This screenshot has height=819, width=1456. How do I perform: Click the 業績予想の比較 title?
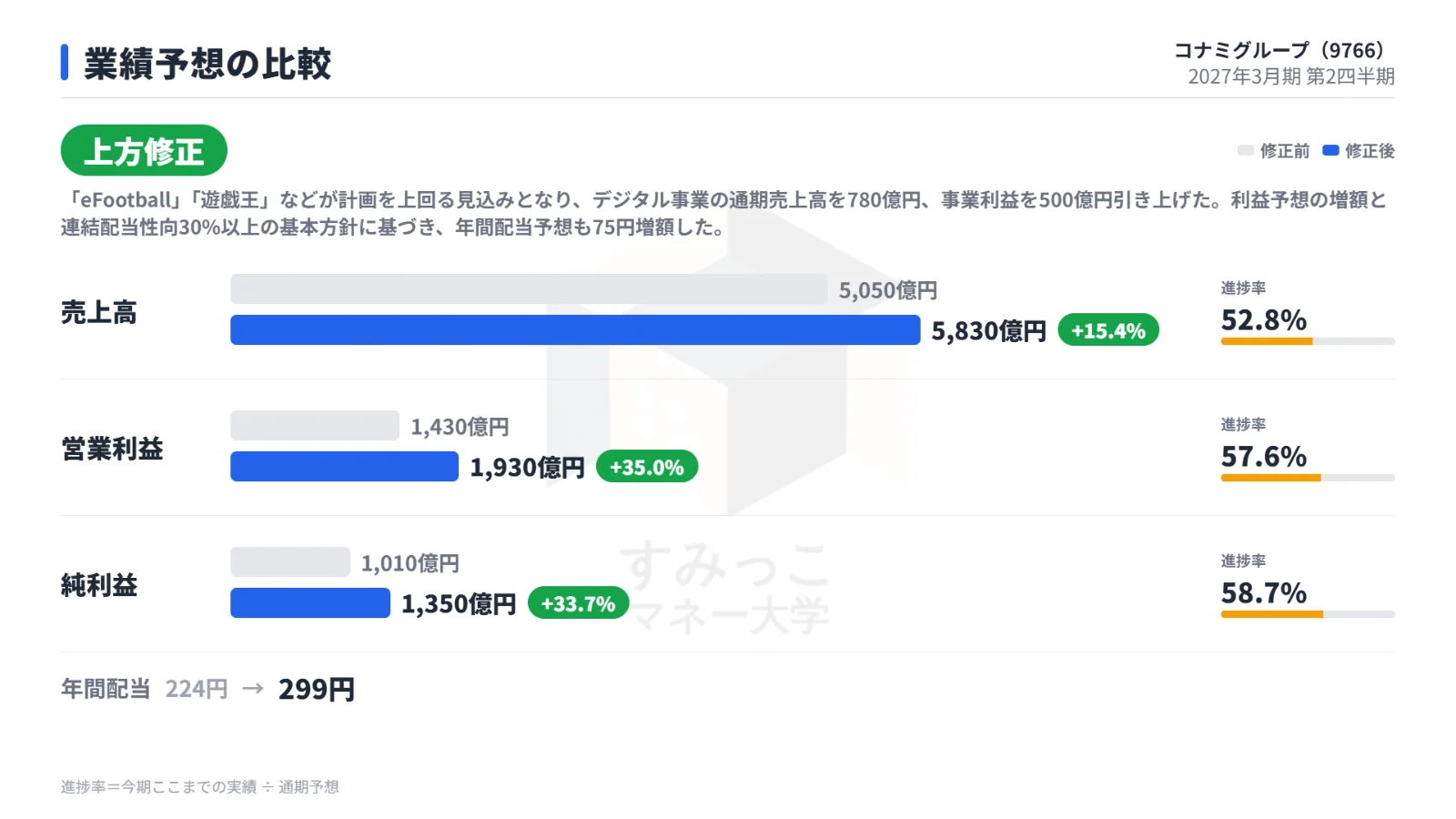click(207, 63)
